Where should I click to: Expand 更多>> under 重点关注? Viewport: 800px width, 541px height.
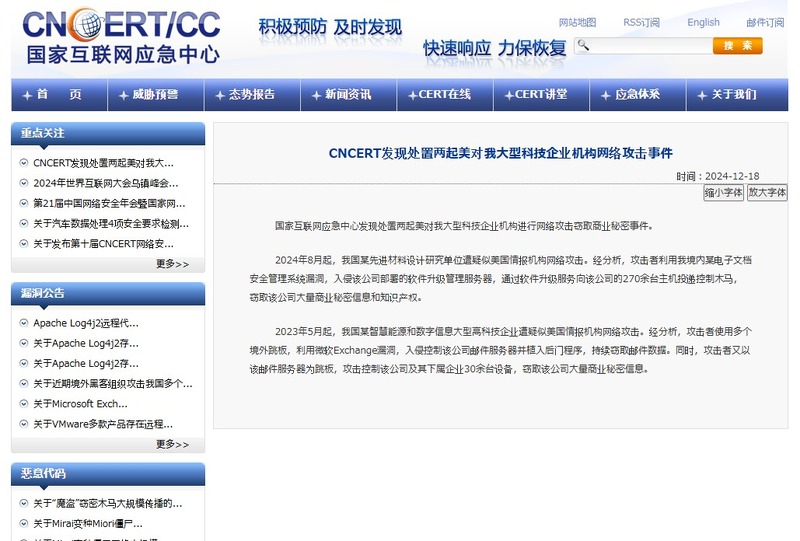[172, 264]
